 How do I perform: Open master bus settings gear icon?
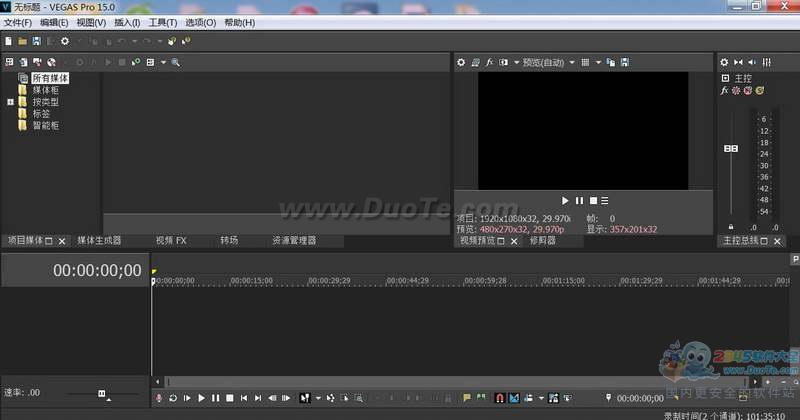pos(724,62)
